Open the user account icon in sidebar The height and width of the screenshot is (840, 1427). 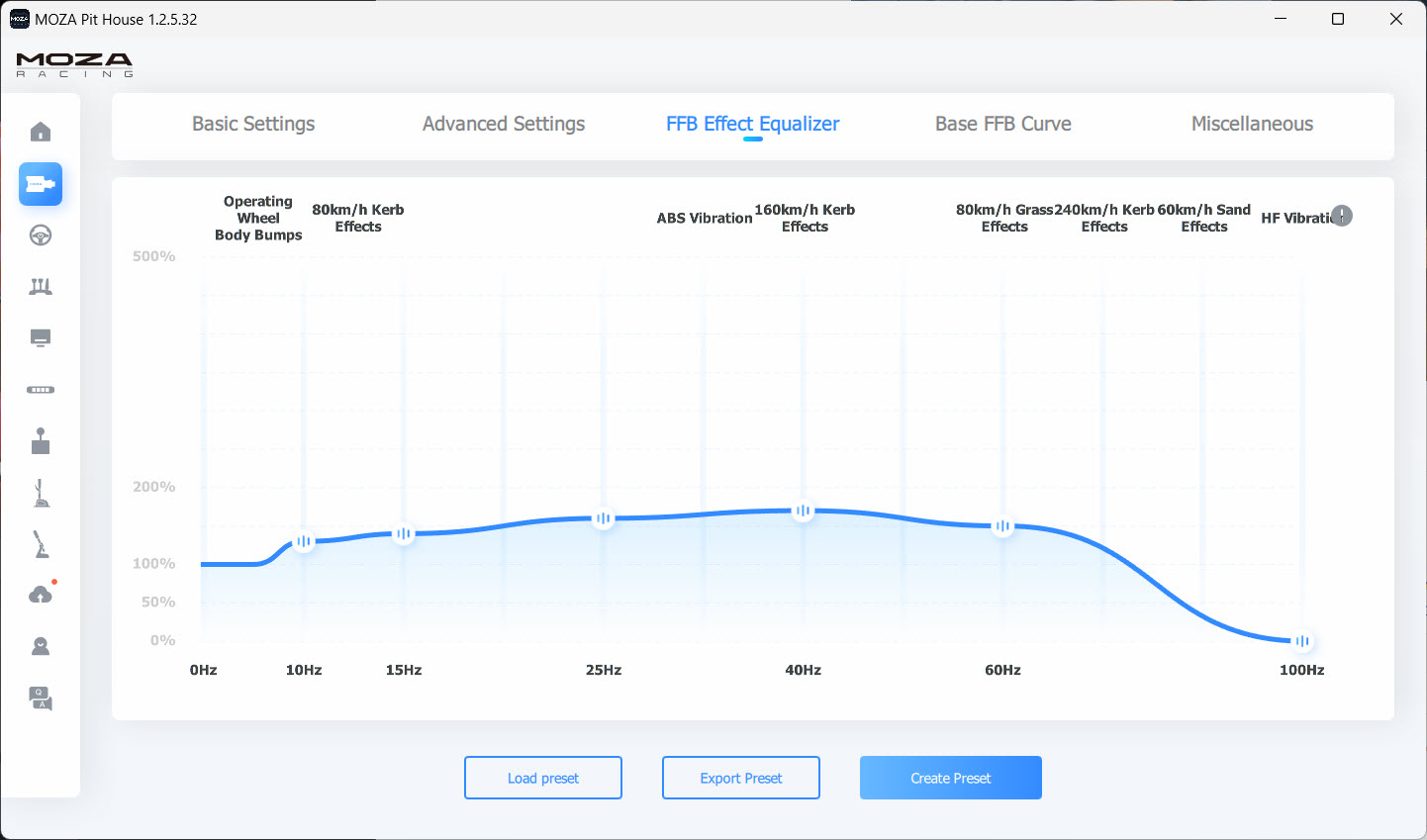pyautogui.click(x=41, y=647)
